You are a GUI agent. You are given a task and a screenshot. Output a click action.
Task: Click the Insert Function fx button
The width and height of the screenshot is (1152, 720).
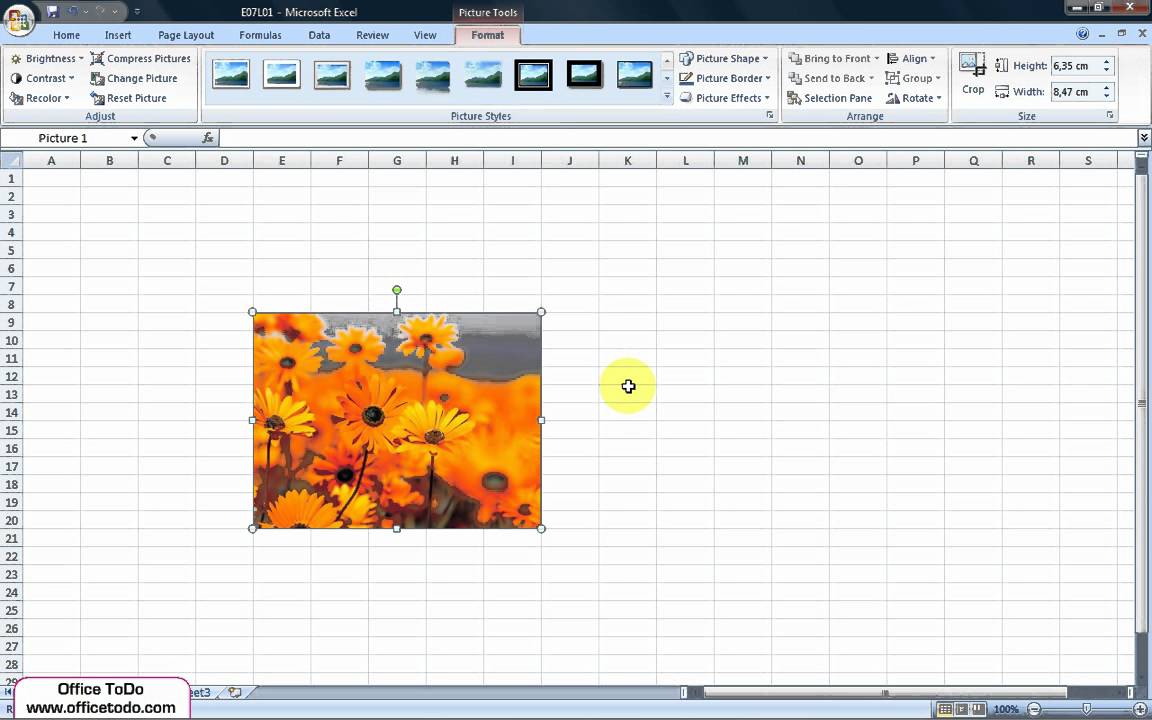point(208,137)
